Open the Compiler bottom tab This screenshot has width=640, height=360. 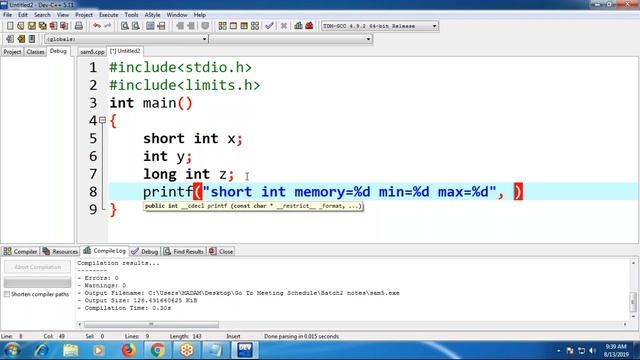point(20,251)
